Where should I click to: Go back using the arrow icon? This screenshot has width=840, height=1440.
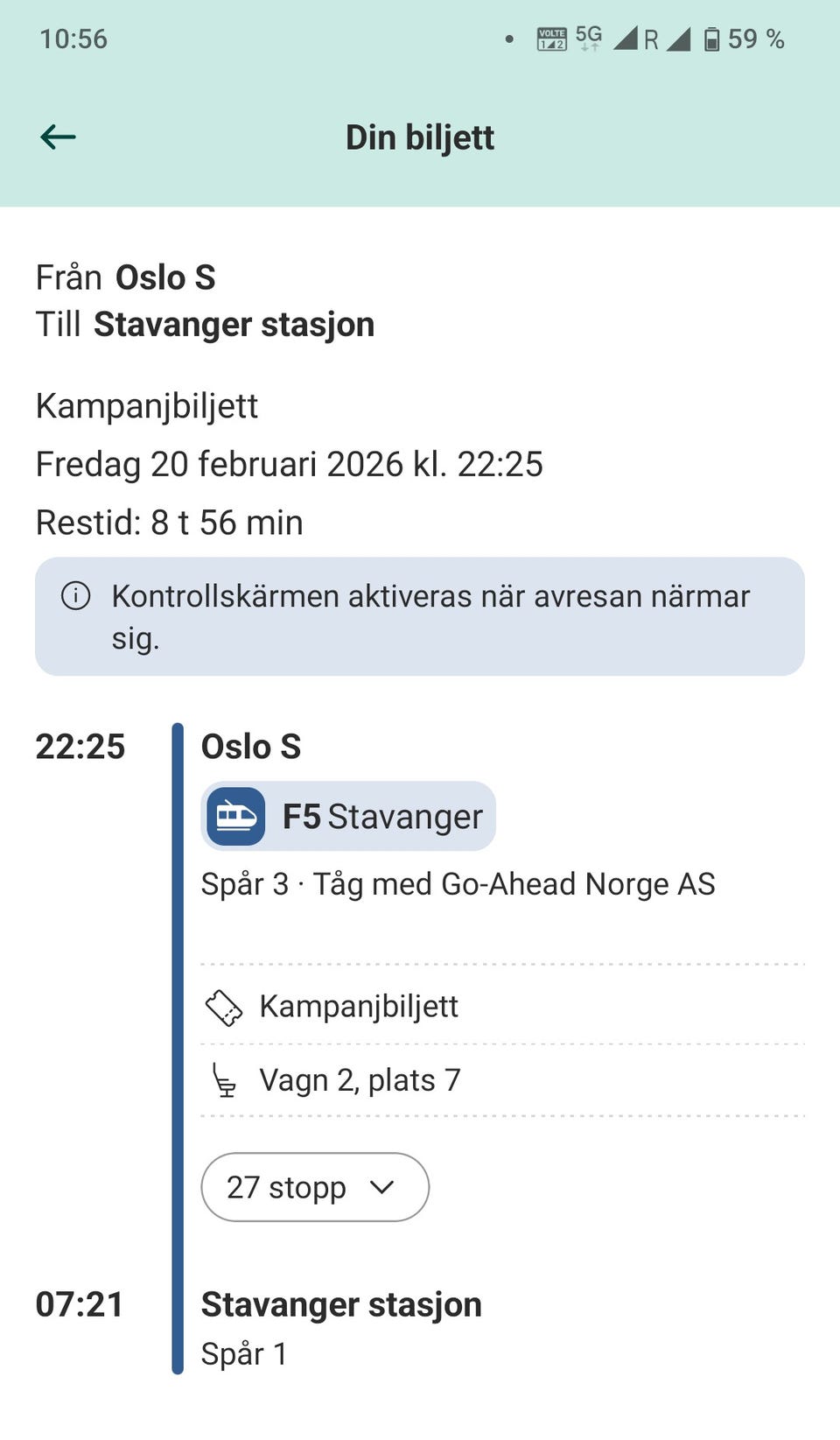click(x=58, y=137)
